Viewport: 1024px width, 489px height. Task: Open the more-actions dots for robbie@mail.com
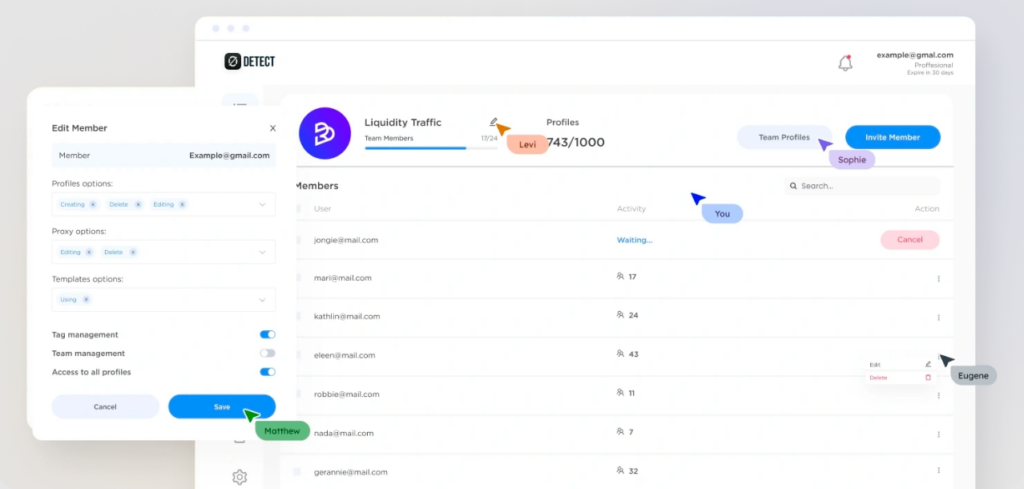938,395
